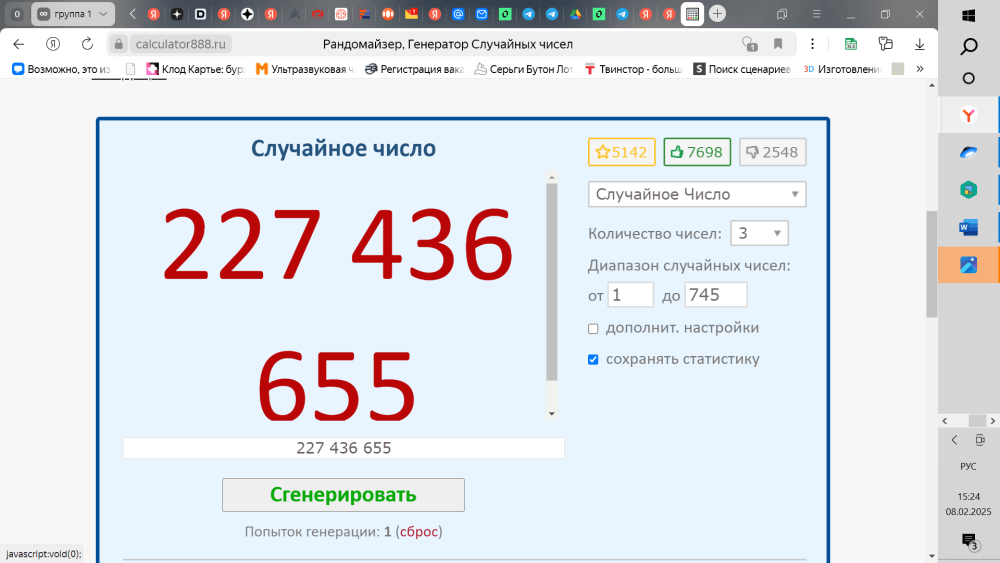1000x563 pixels.
Task: Open the 'Случайное Число' generator type dropdown
Action: pyautogui.click(x=696, y=194)
